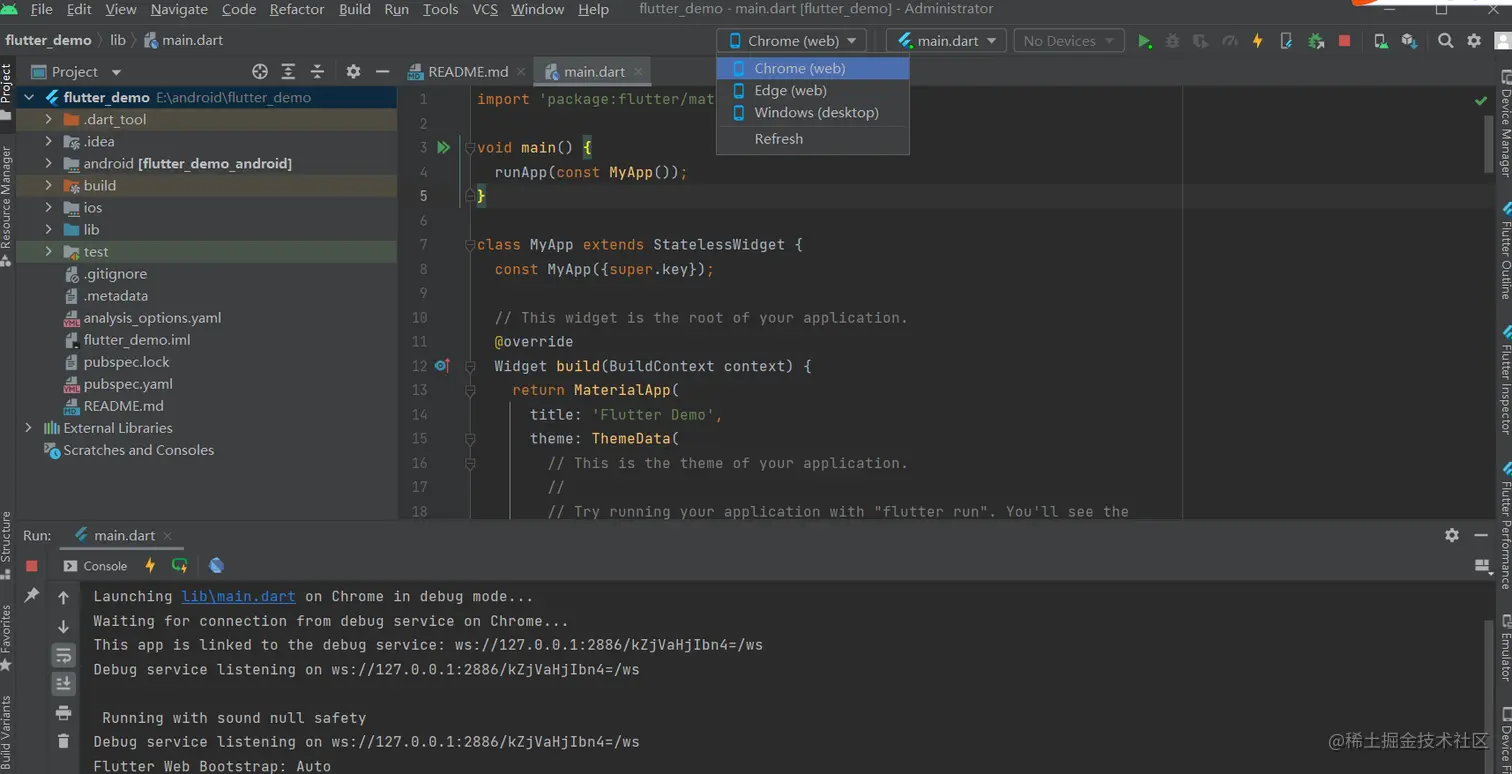The width and height of the screenshot is (1512, 774).
Task: Open the Refactor menu
Action: [297, 9]
